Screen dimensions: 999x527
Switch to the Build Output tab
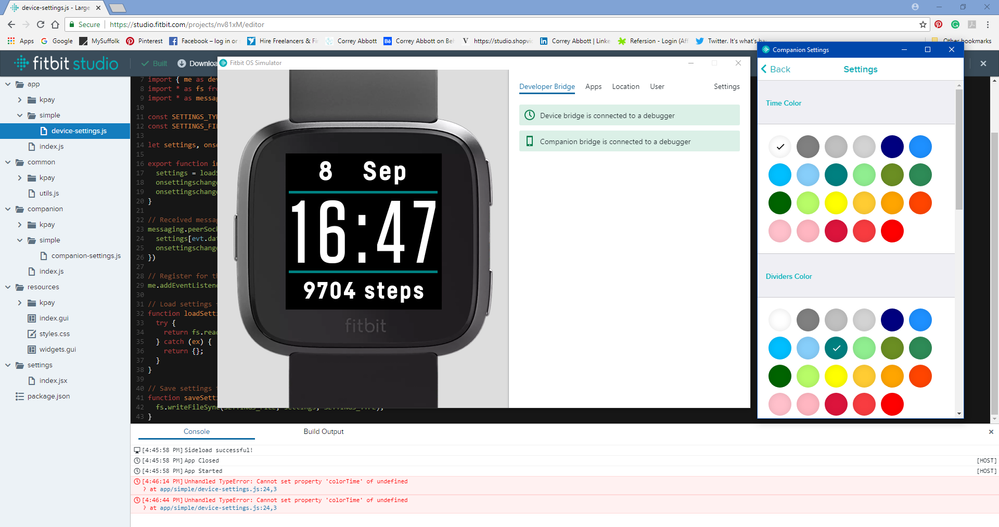(x=323, y=431)
